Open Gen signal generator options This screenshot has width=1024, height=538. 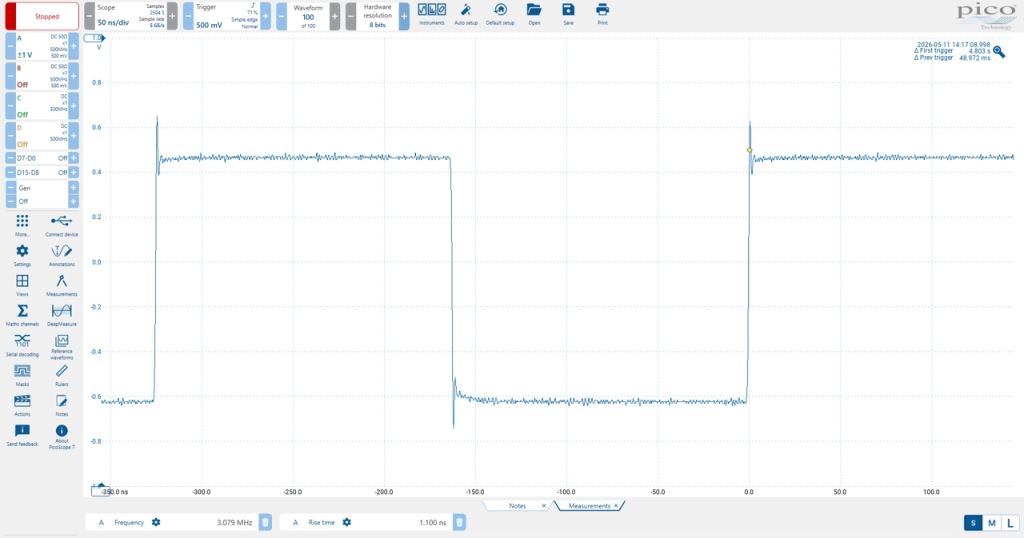click(x=42, y=195)
